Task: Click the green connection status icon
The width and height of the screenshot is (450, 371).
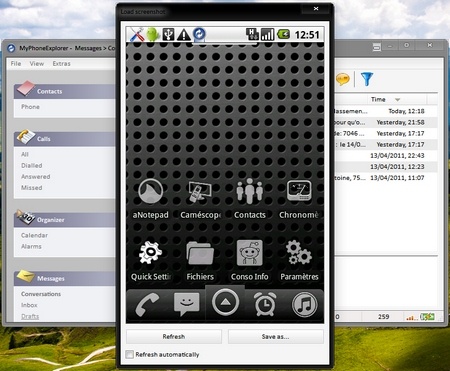Action: point(427,316)
